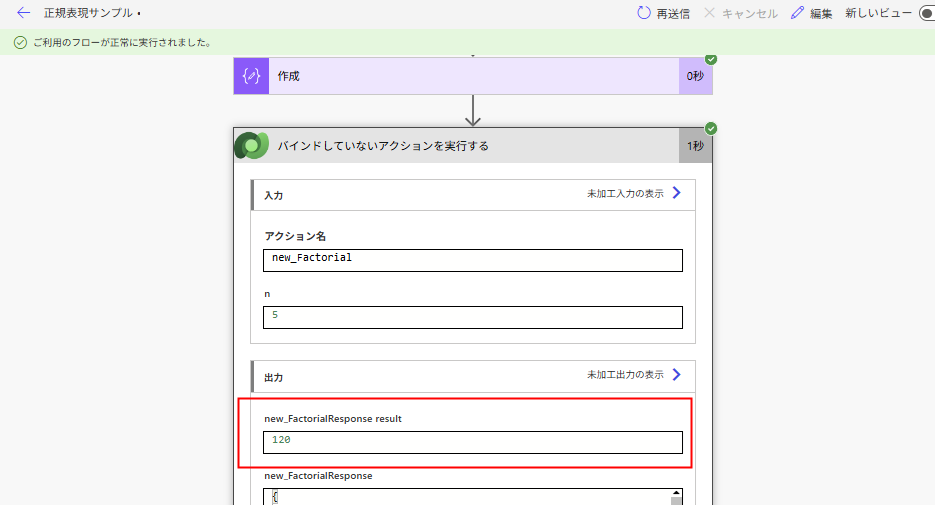Click the green checkmark on the Dataverse action
The width and height of the screenshot is (935, 505).
(711, 129)
